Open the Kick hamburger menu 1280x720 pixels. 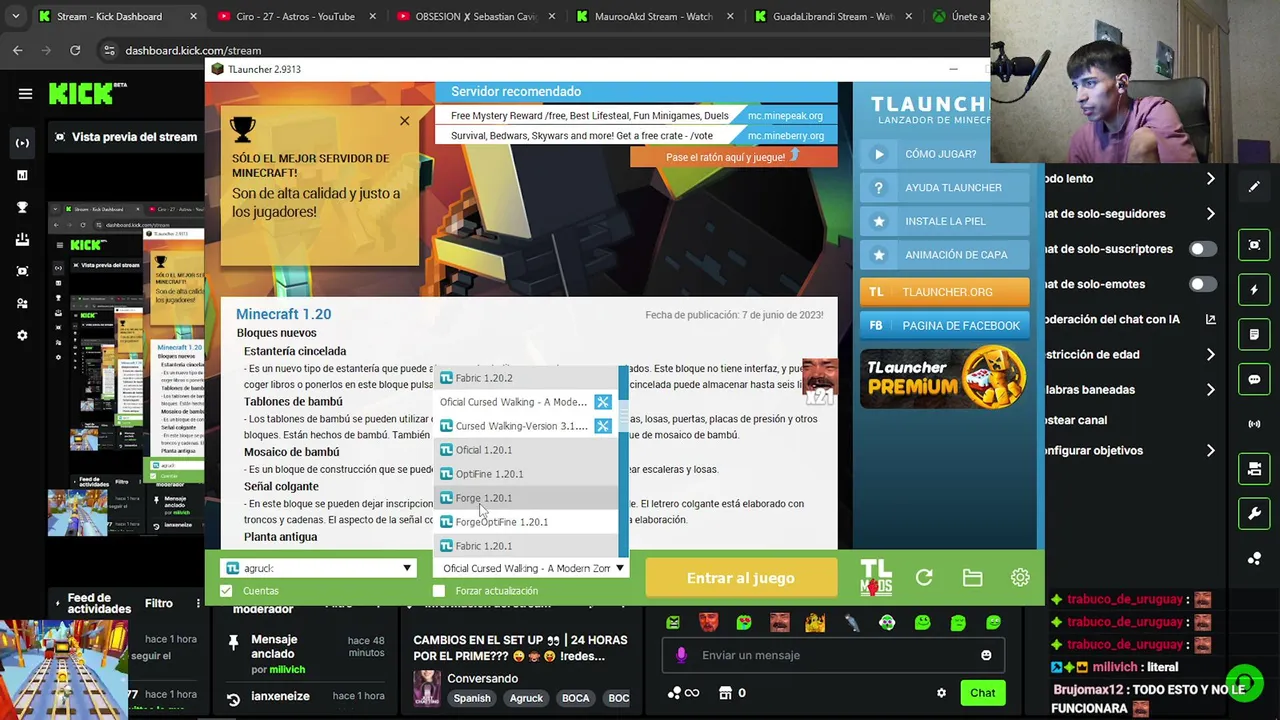click(25, 94)
